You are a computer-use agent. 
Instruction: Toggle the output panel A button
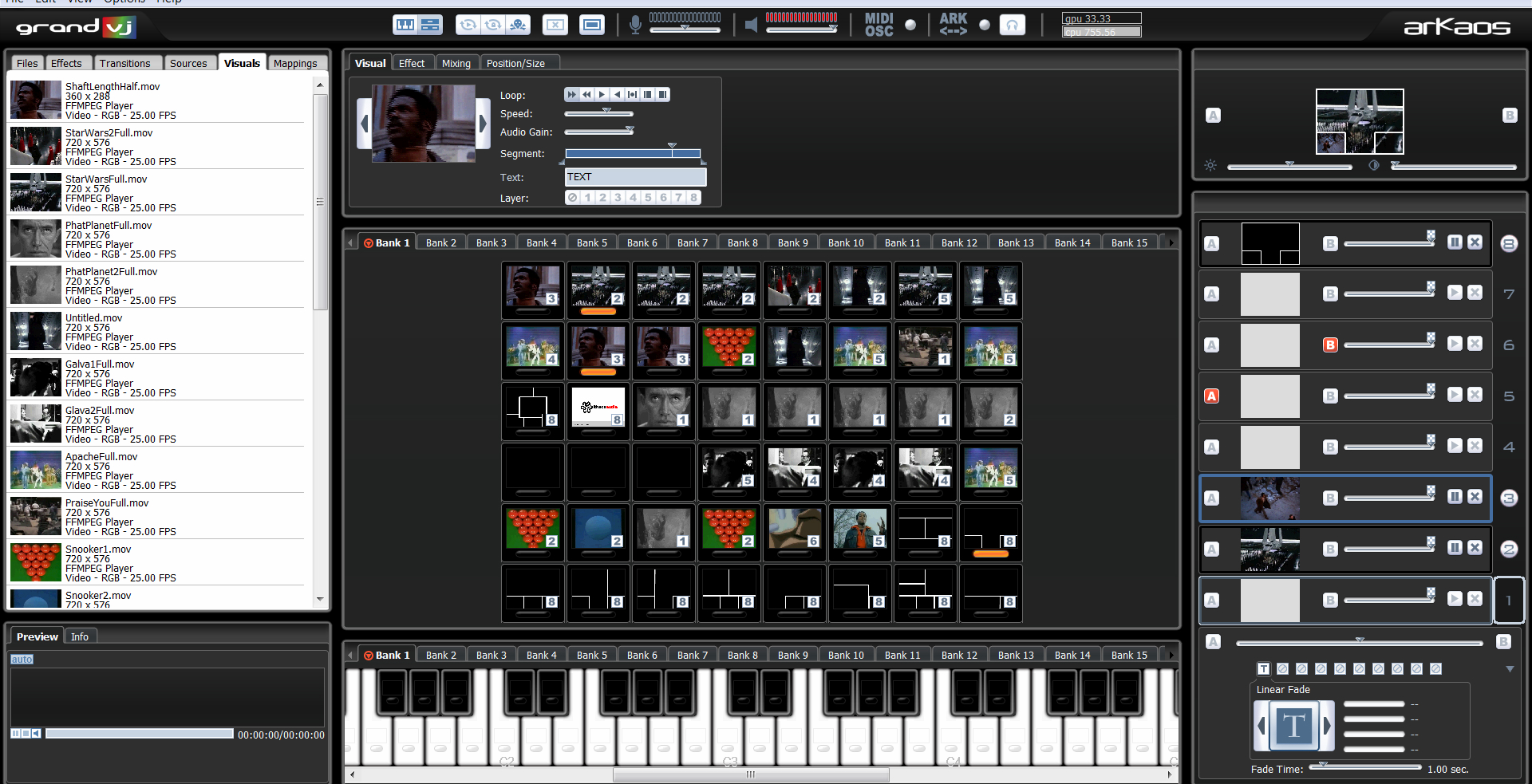[1213, 116]
